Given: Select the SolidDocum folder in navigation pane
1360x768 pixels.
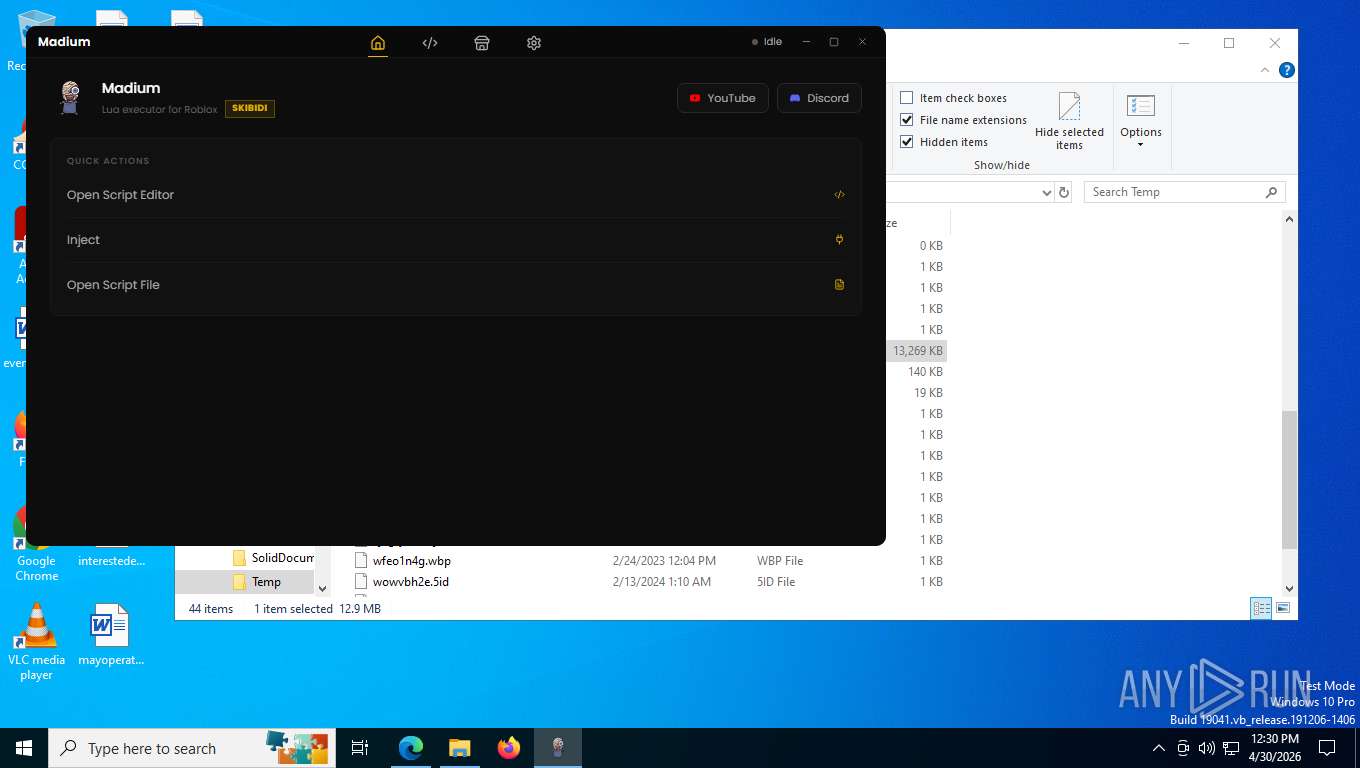Looking at the screenshot, I should click(x=272, y=558).
